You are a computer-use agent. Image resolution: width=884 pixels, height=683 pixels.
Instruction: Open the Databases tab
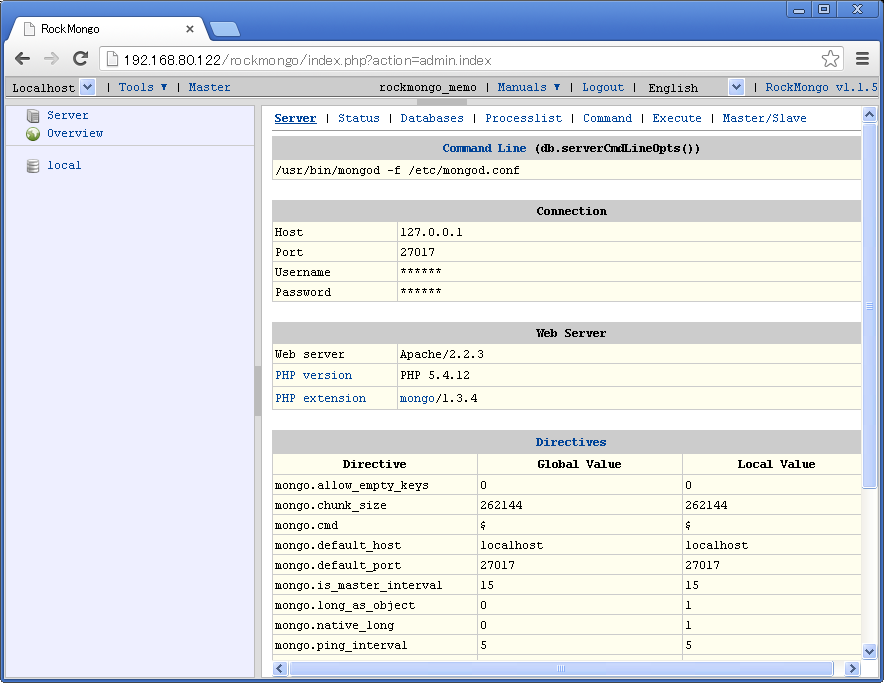tap(432, 118)
